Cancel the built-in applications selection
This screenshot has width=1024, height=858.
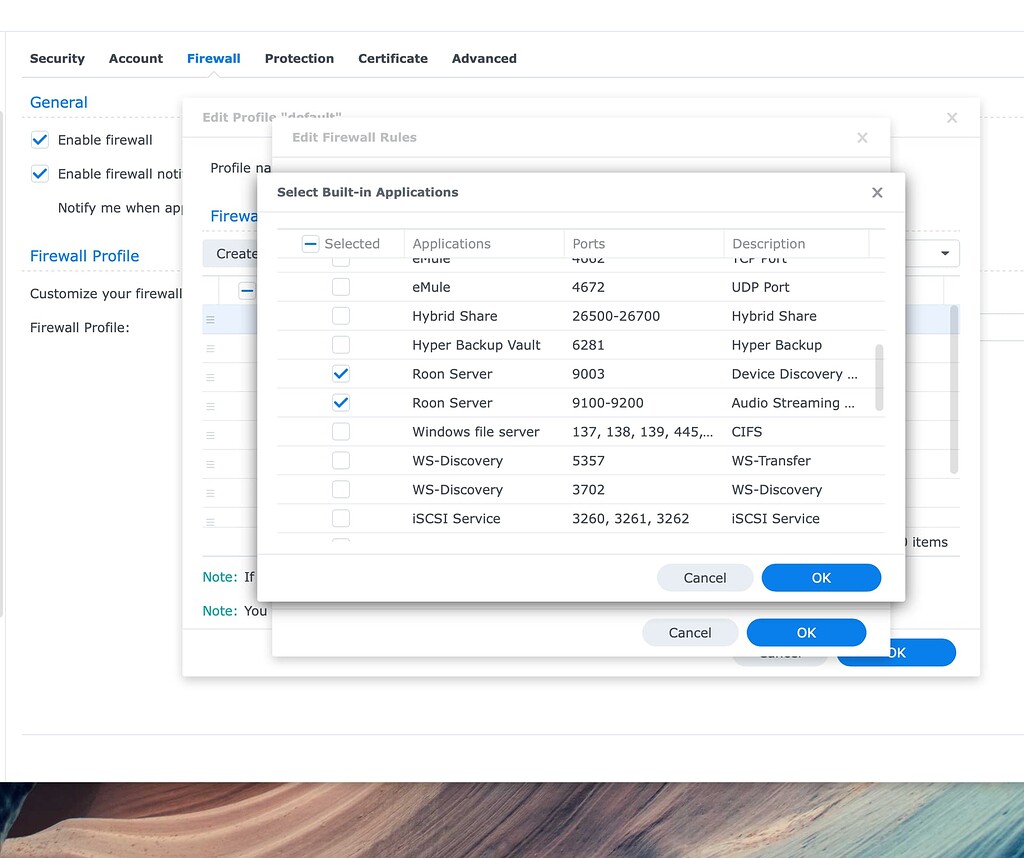point(705,578)
